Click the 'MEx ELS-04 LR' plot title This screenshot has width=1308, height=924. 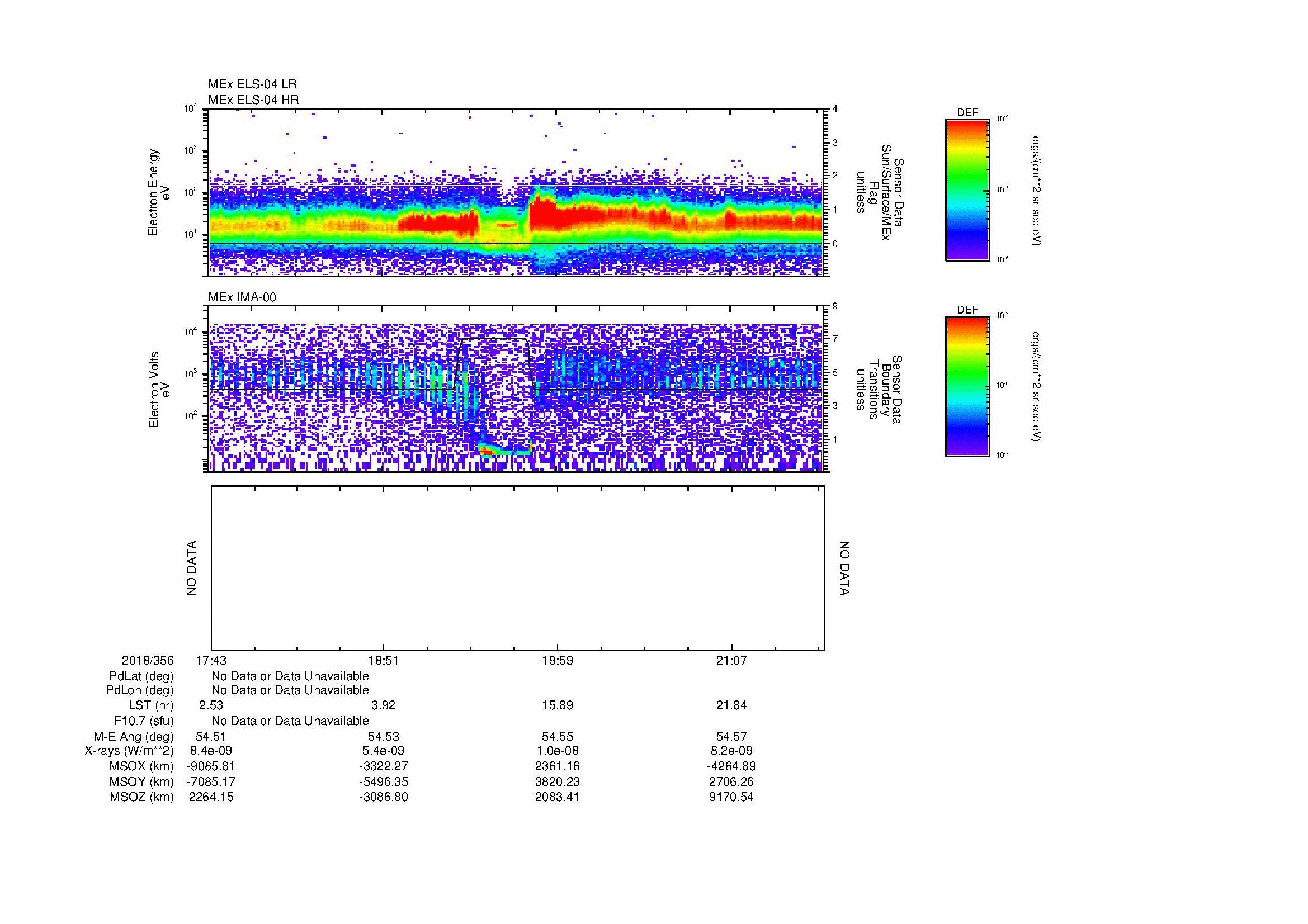tap(252, 84)
